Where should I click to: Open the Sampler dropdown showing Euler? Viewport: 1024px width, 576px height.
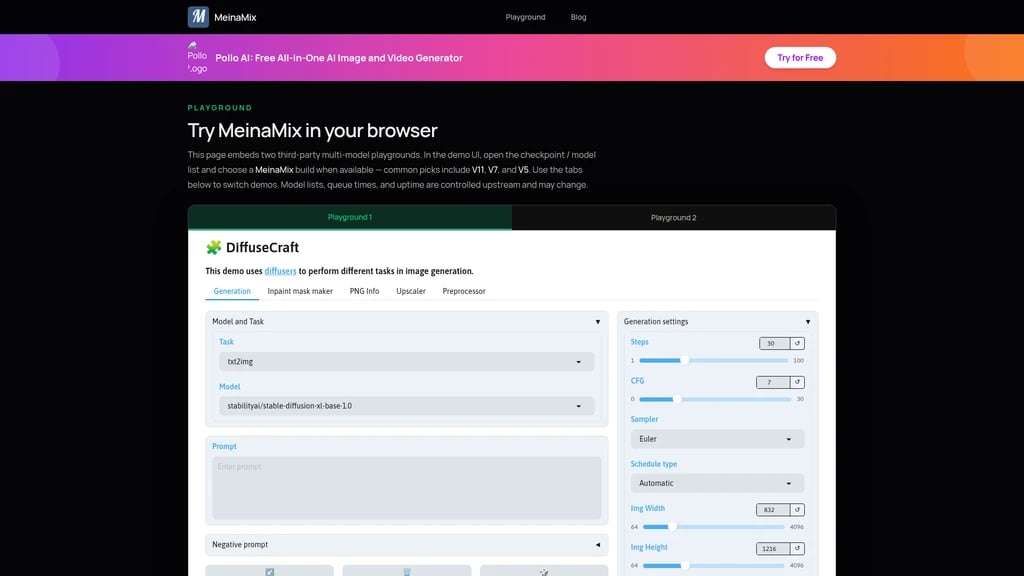717,439
